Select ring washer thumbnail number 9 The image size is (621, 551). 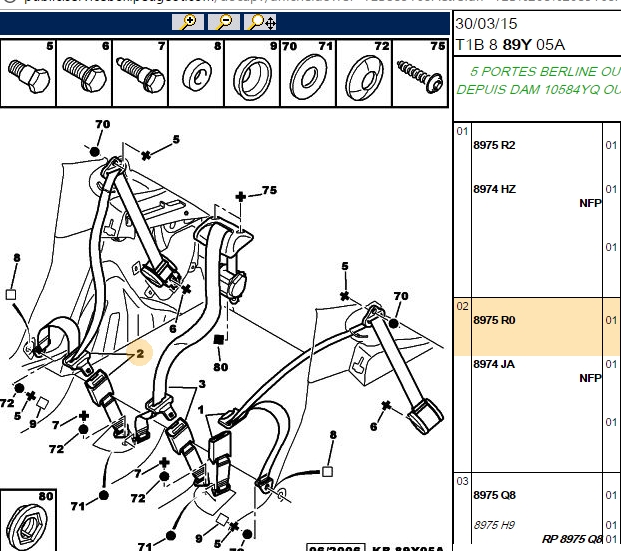click(252, 73)
